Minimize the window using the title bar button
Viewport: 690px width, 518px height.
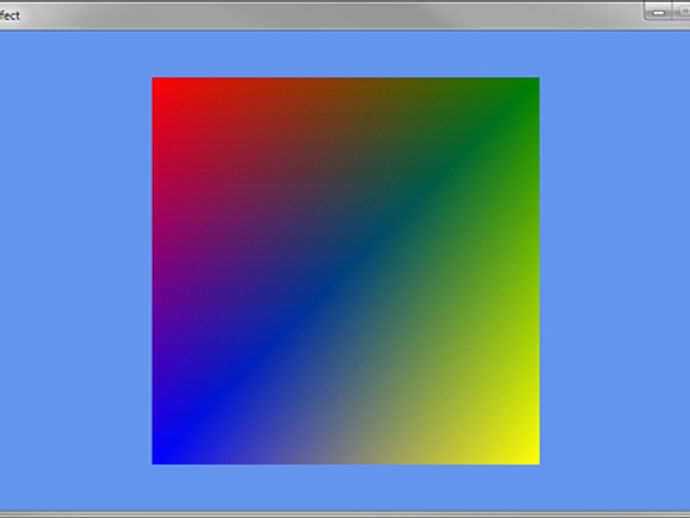point(658,11)
